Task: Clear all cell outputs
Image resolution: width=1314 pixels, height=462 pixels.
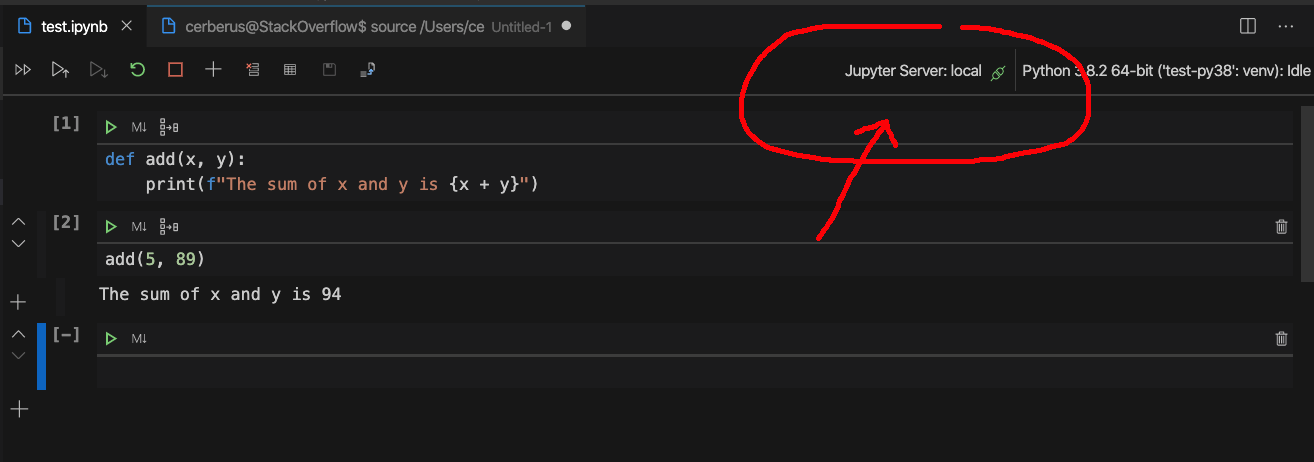Action: point(252,70)
